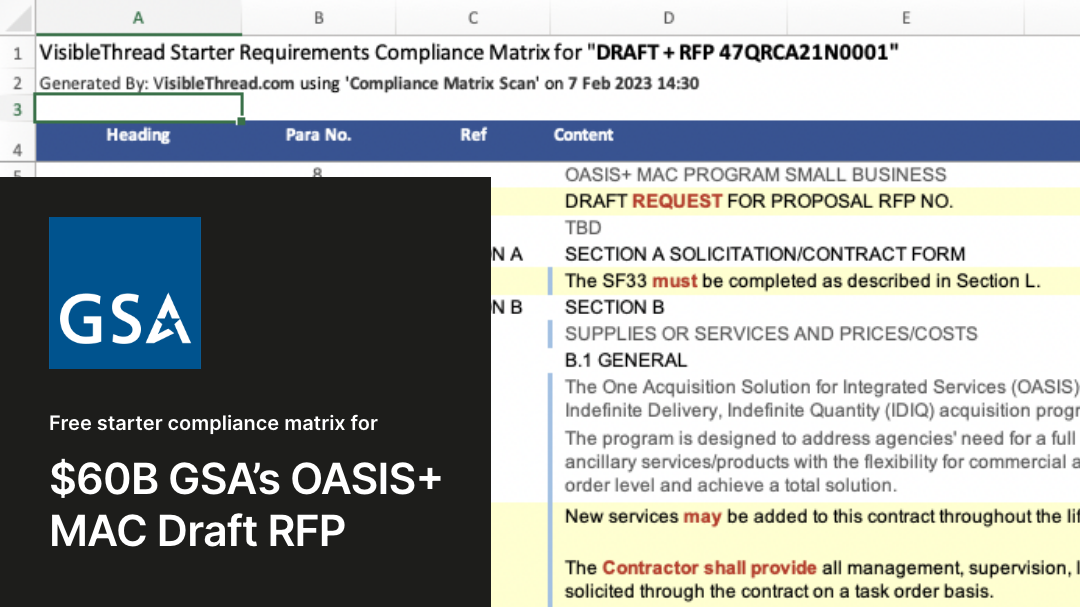Click the VisibleThread compliance matrix title cell
This screenshot has height=607, width=1080.
click(462, 53)
